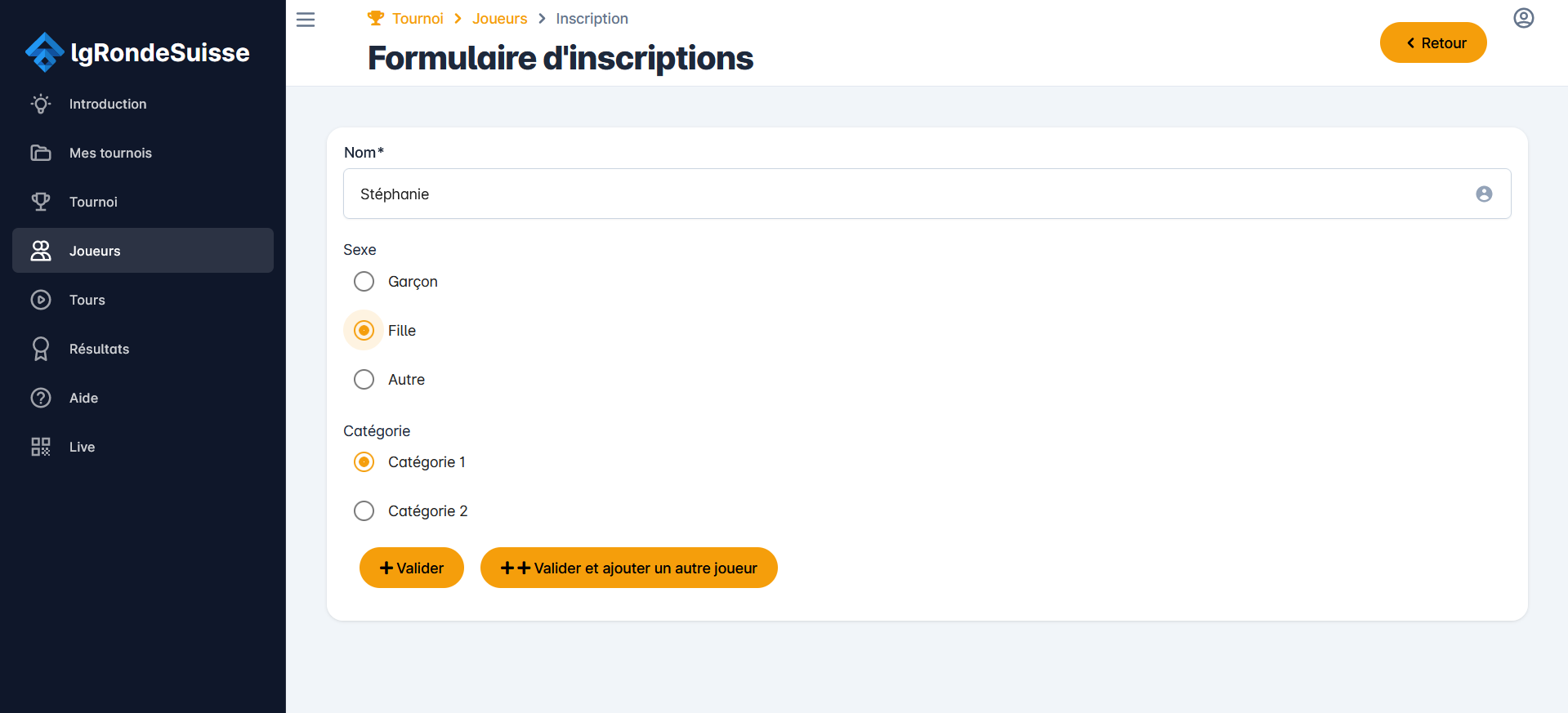Click the trophy icon in sidebar
The height and width of the screenshot is (713, 1568).
pyautogui.click(x=41, y=202)
